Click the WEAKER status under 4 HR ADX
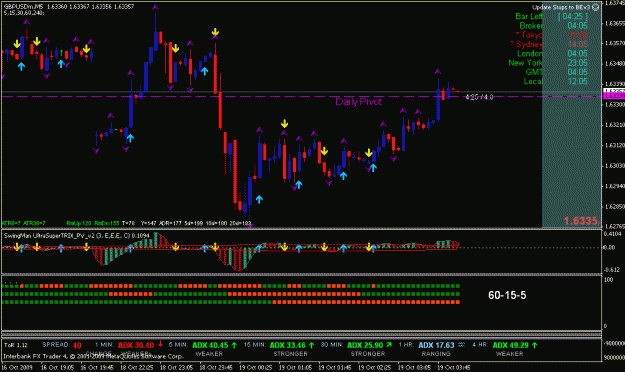625x372 pixels. (509, 354)
